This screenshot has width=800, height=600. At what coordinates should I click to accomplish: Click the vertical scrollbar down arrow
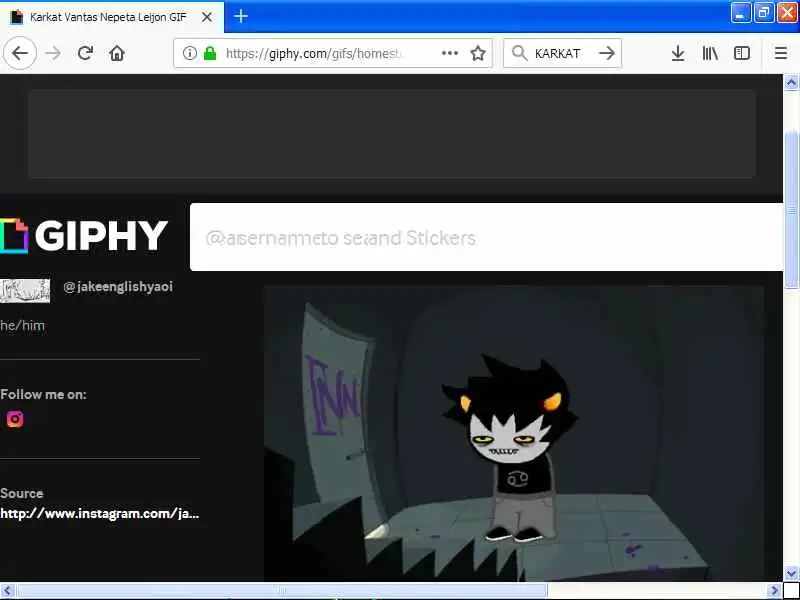tap(791, 573)
